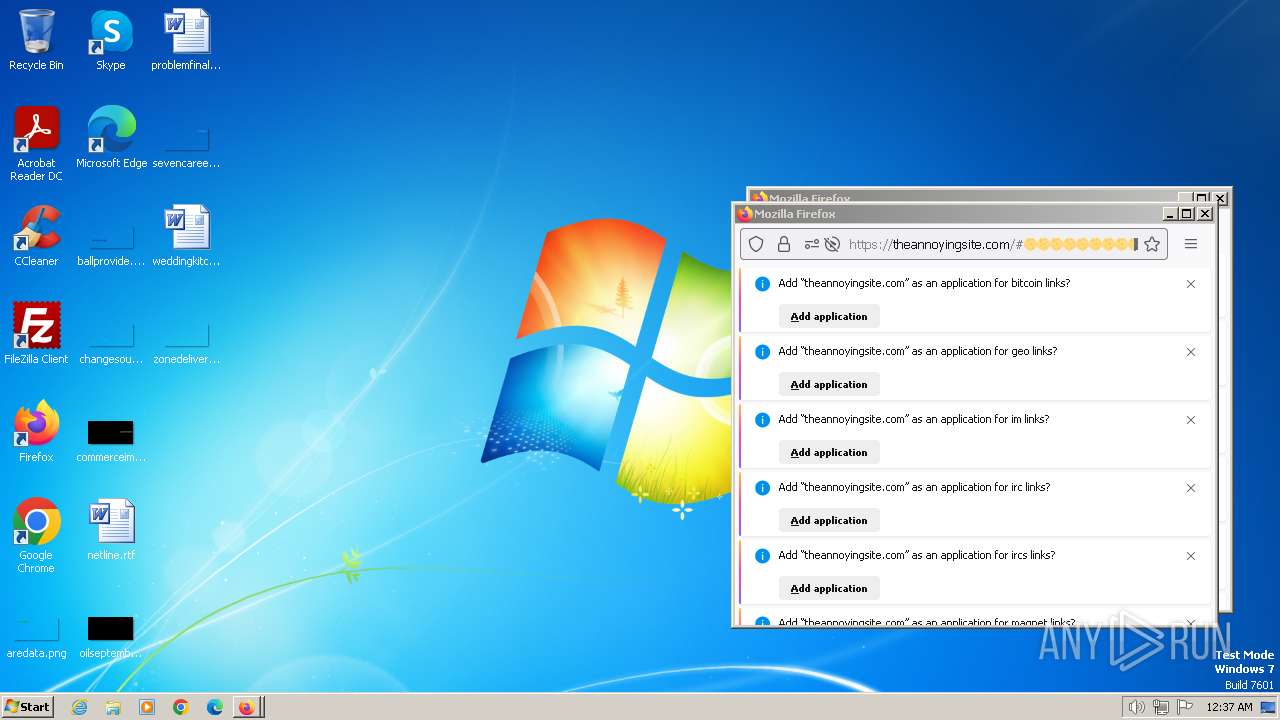
Task: Open the Firefox hamburger application menu
Action: [x=1191, y=244]
